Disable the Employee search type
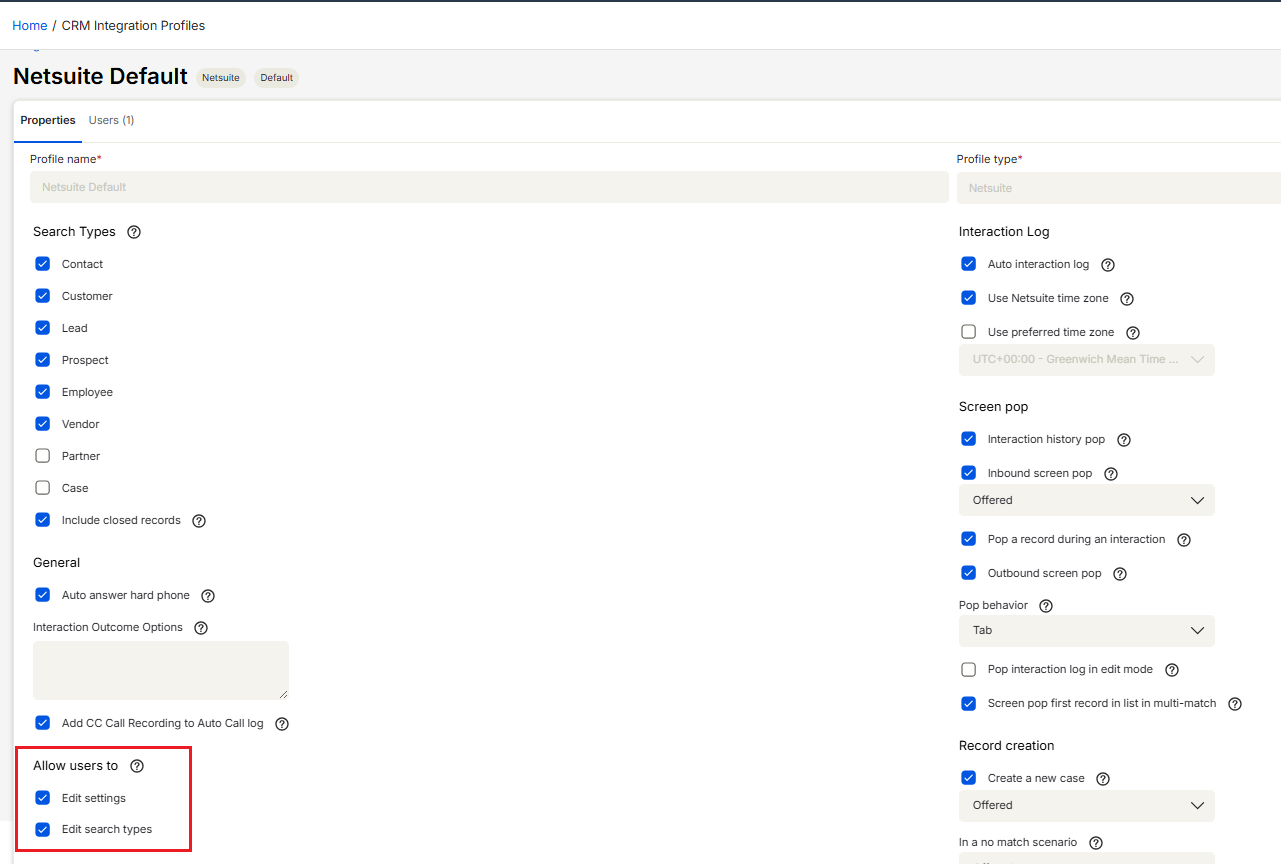The width and height of the screenshot is (1281, 864). pyautogui.click(x=43, y=392)
